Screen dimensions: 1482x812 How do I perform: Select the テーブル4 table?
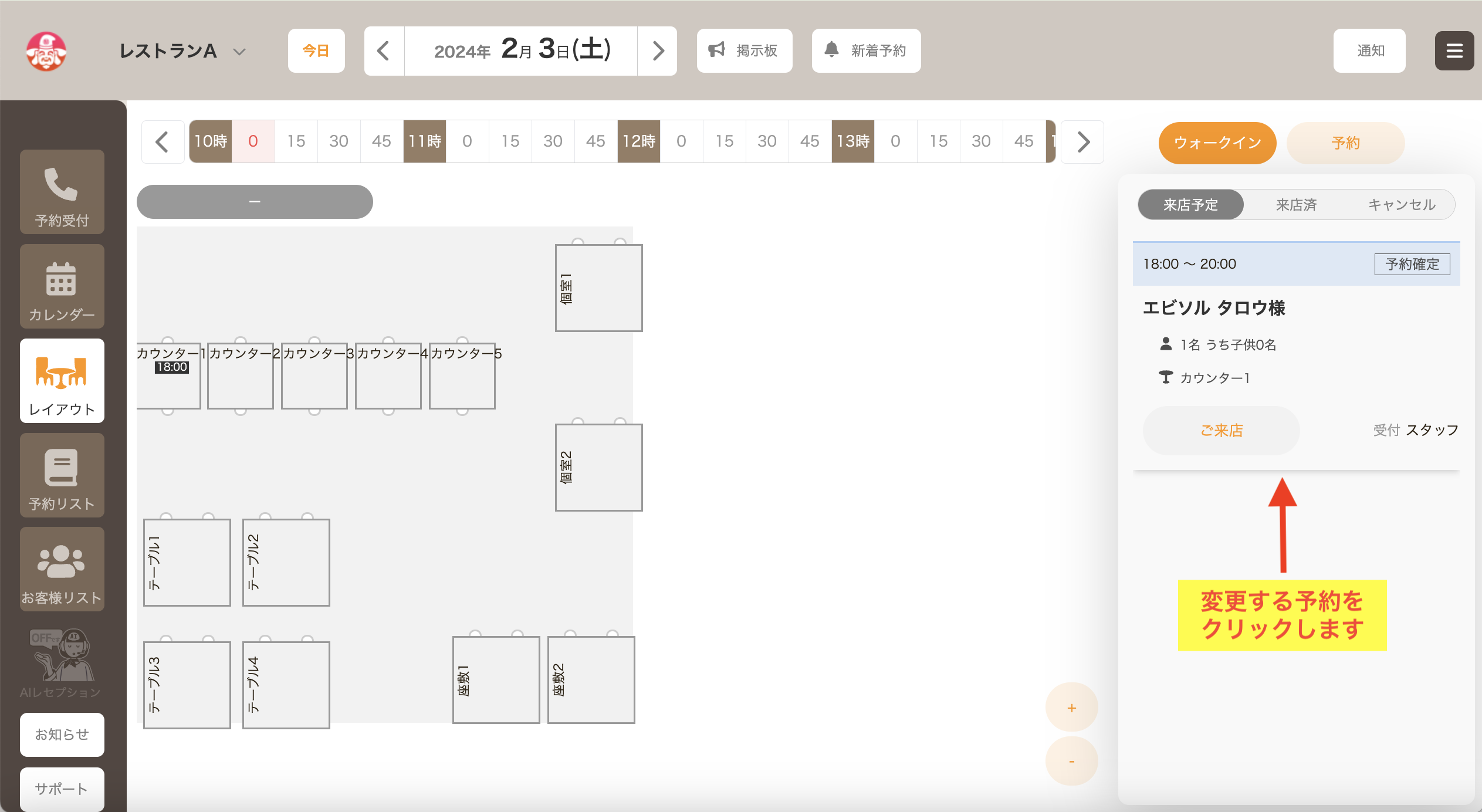click(x=286, y=685)
